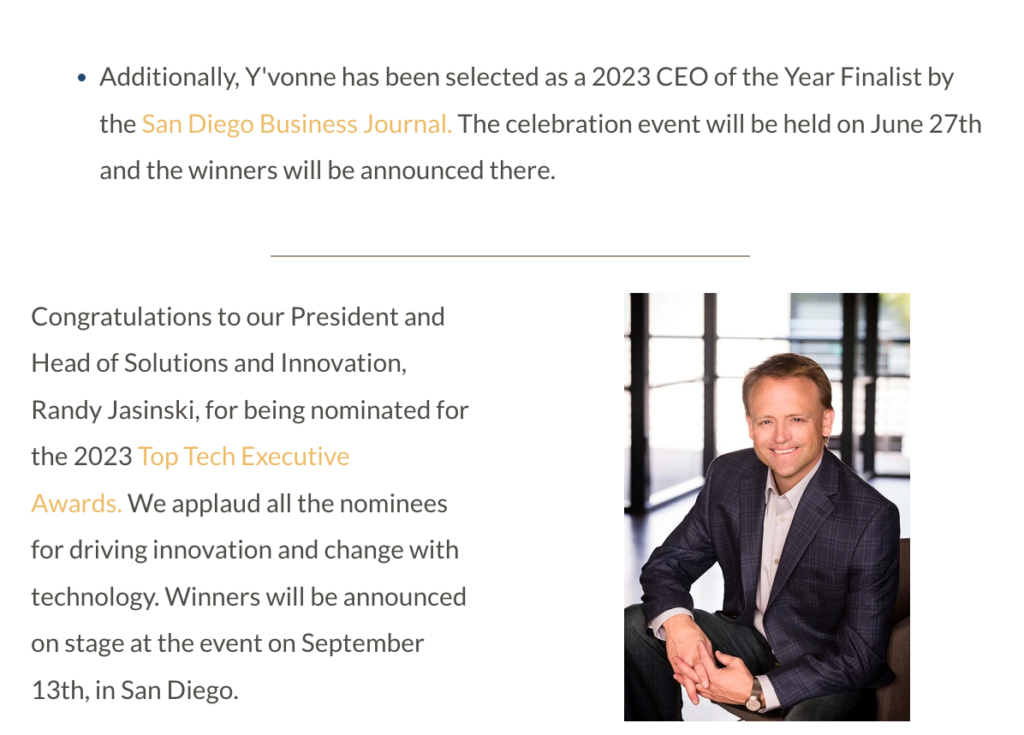Click the word "Congratulations" in the paragraph
The height and width of the screenshot is (735, 1024).
tap(121, 318)
